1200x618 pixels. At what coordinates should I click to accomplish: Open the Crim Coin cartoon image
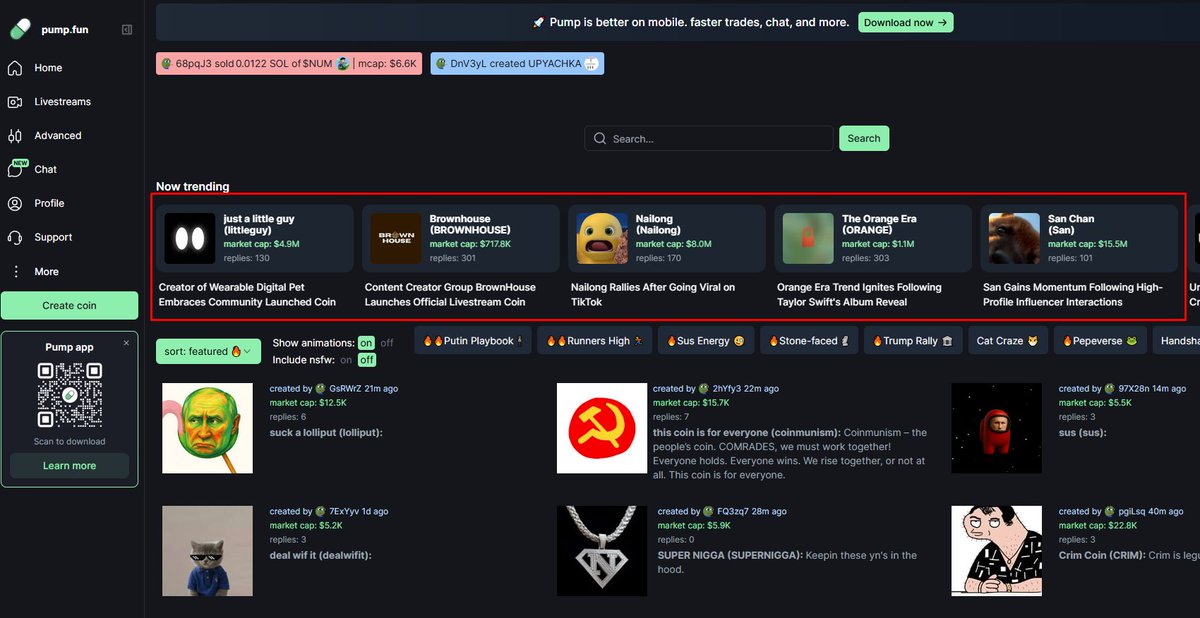tap(996, 551)
